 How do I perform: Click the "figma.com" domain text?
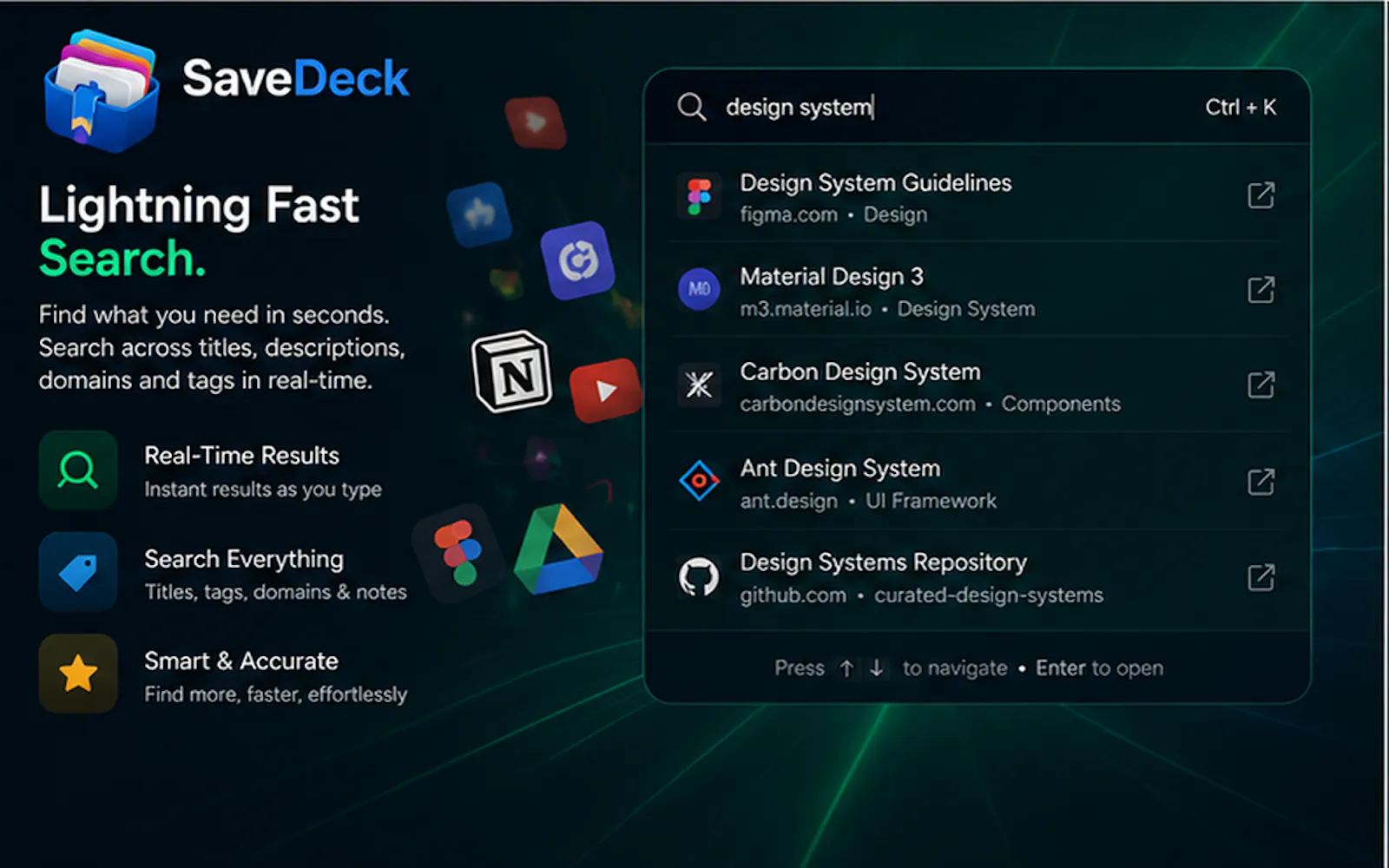tap(788, 214)
